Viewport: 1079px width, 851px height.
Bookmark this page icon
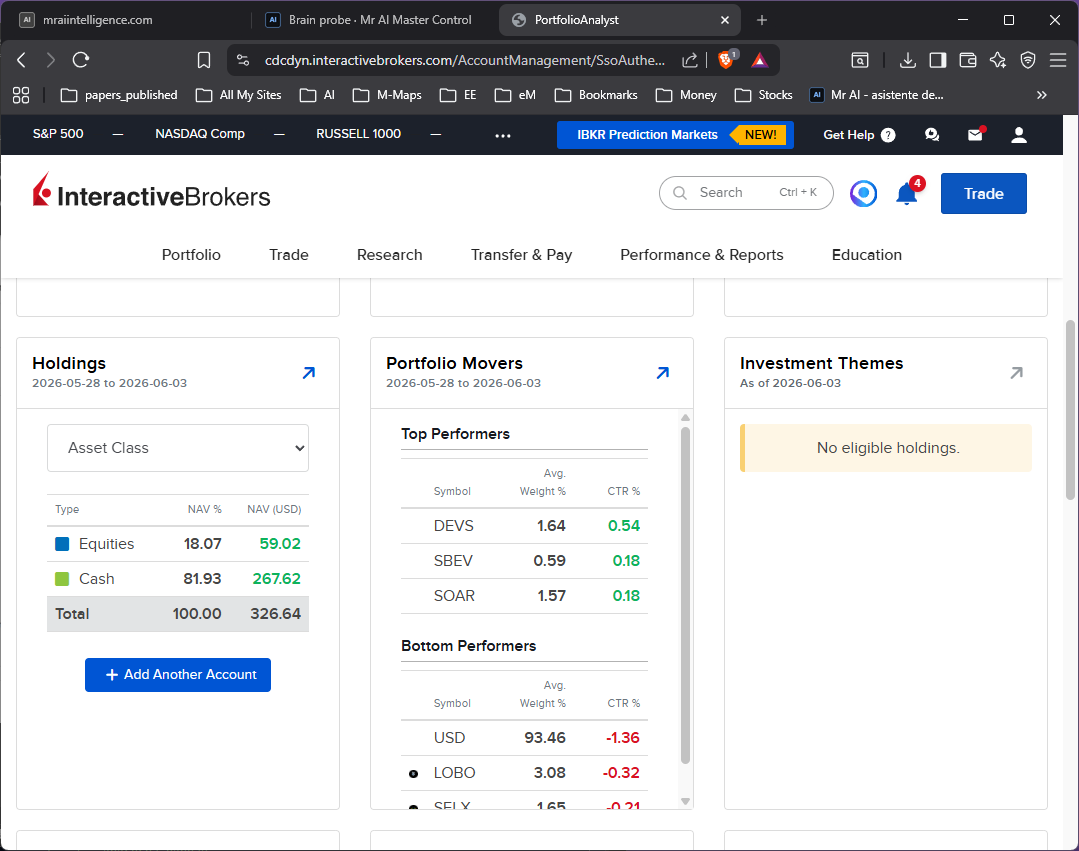[x=204, y=60]
